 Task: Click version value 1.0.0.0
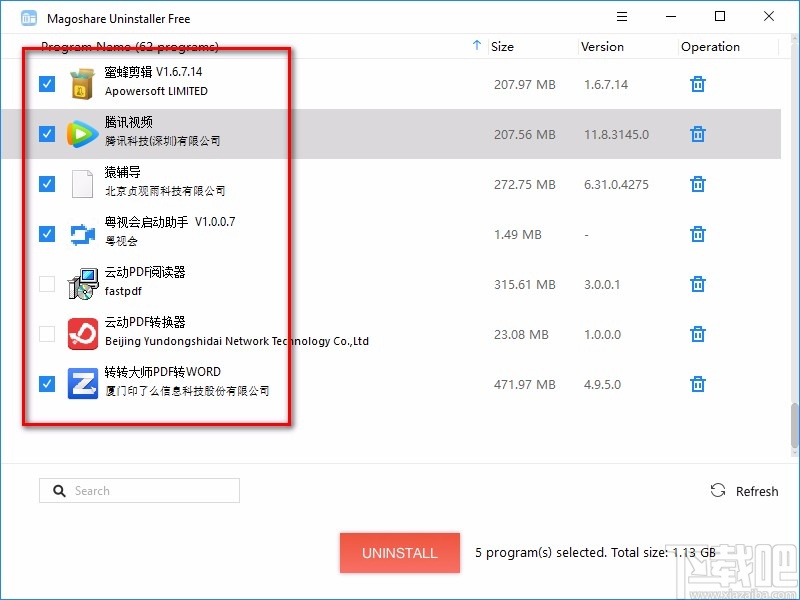tap(602, 335)
